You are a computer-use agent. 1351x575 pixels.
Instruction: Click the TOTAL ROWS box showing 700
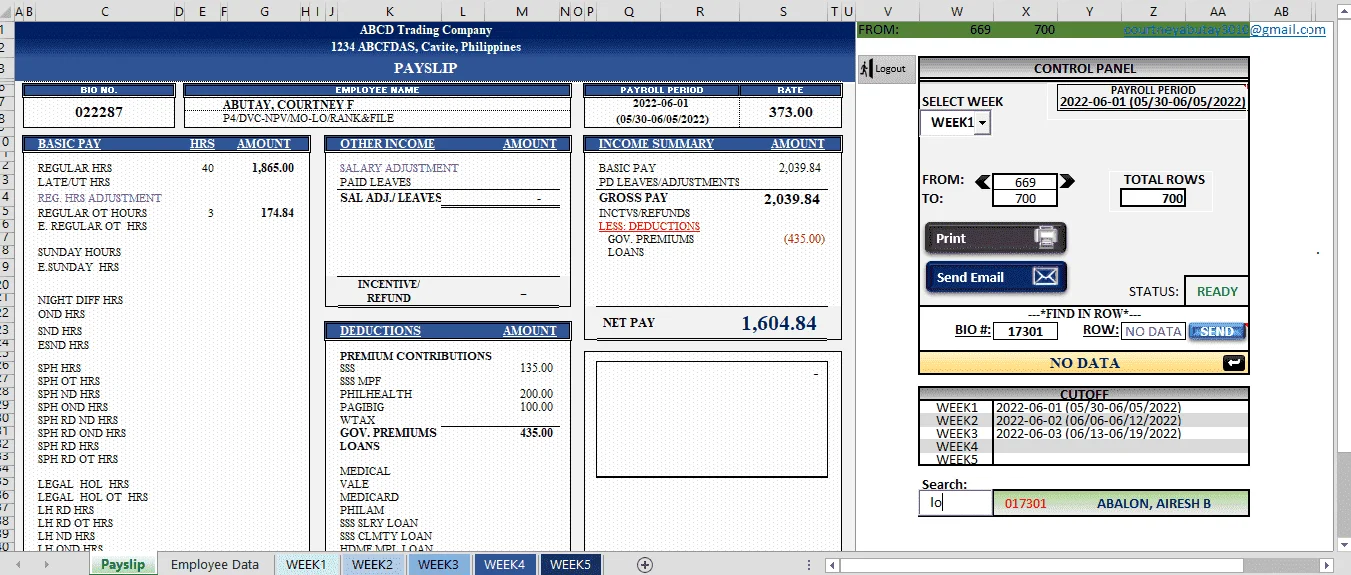tap(1153, 198)
